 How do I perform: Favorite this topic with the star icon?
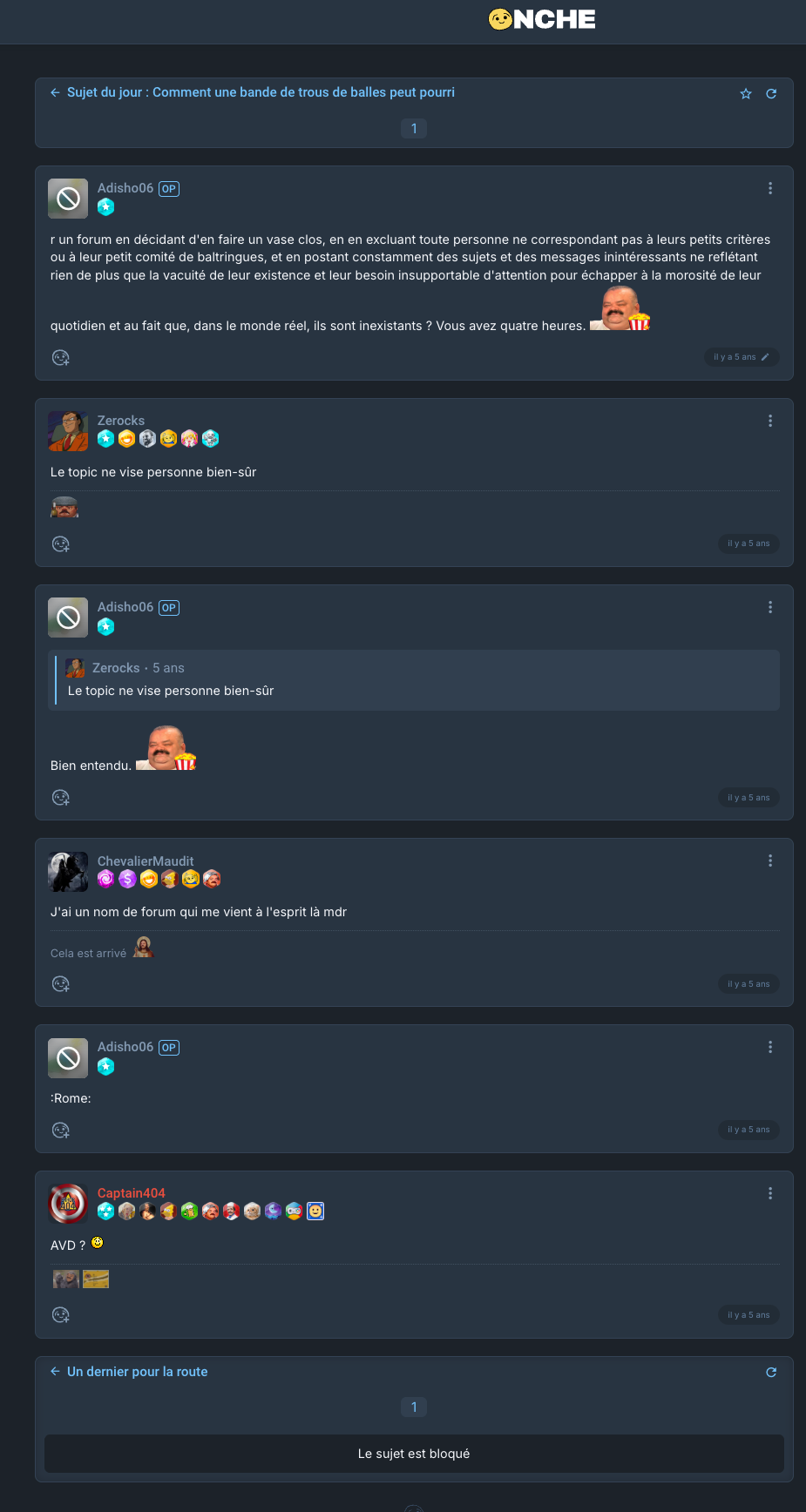[x=746, y=94]
